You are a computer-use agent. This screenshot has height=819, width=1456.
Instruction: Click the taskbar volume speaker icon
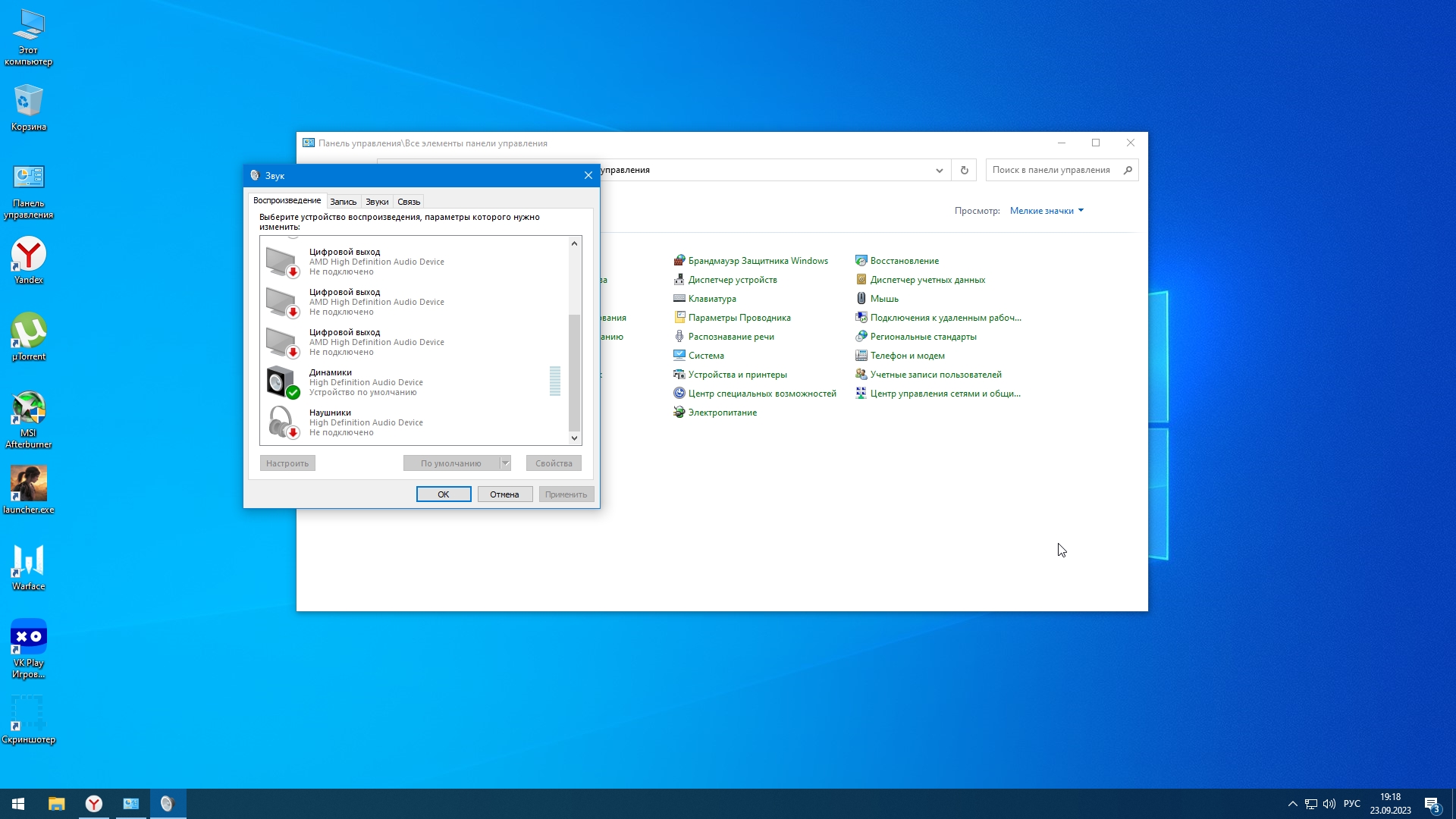pos(1329,804)
